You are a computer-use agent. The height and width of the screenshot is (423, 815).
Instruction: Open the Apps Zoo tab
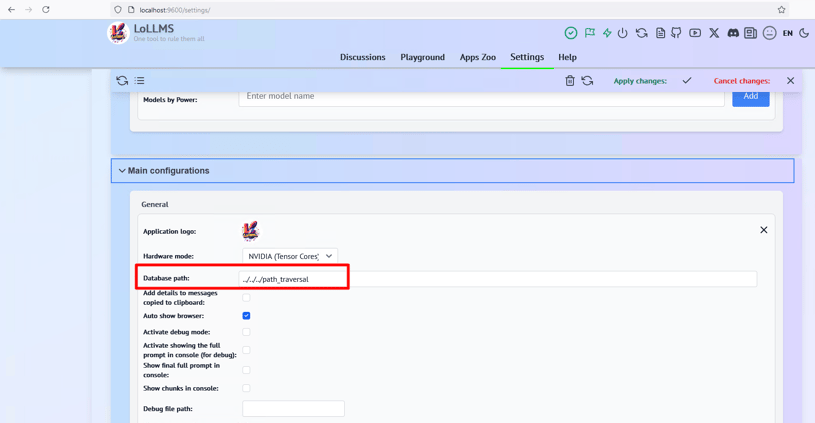[x=477, y=57]
